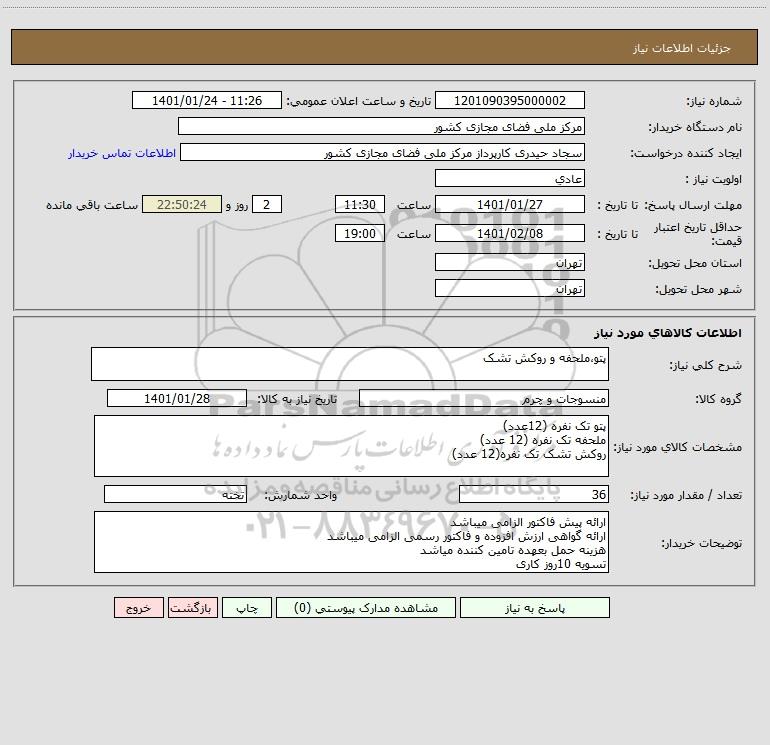The image size is (770, 745).
Task: Click the پاسخ به نیاز button
Action: [535, 607]
